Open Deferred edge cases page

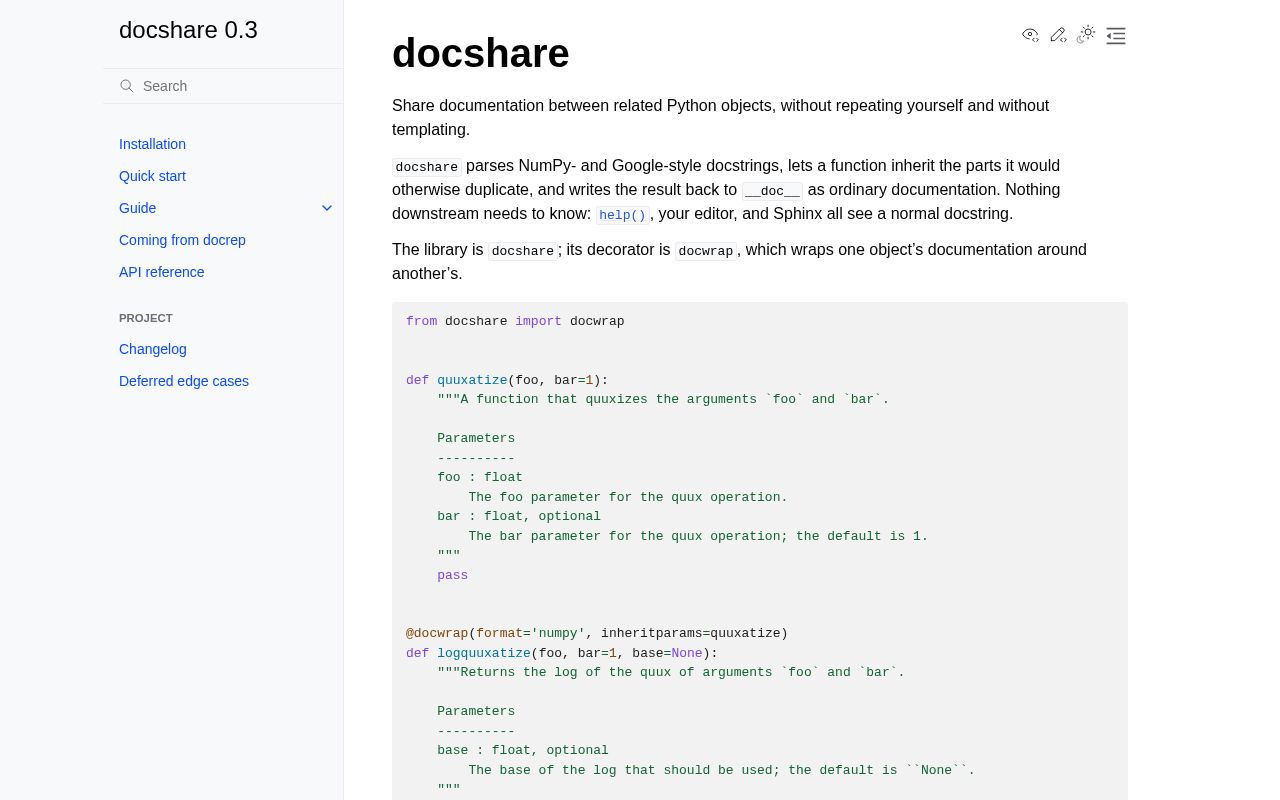(184, 381)
